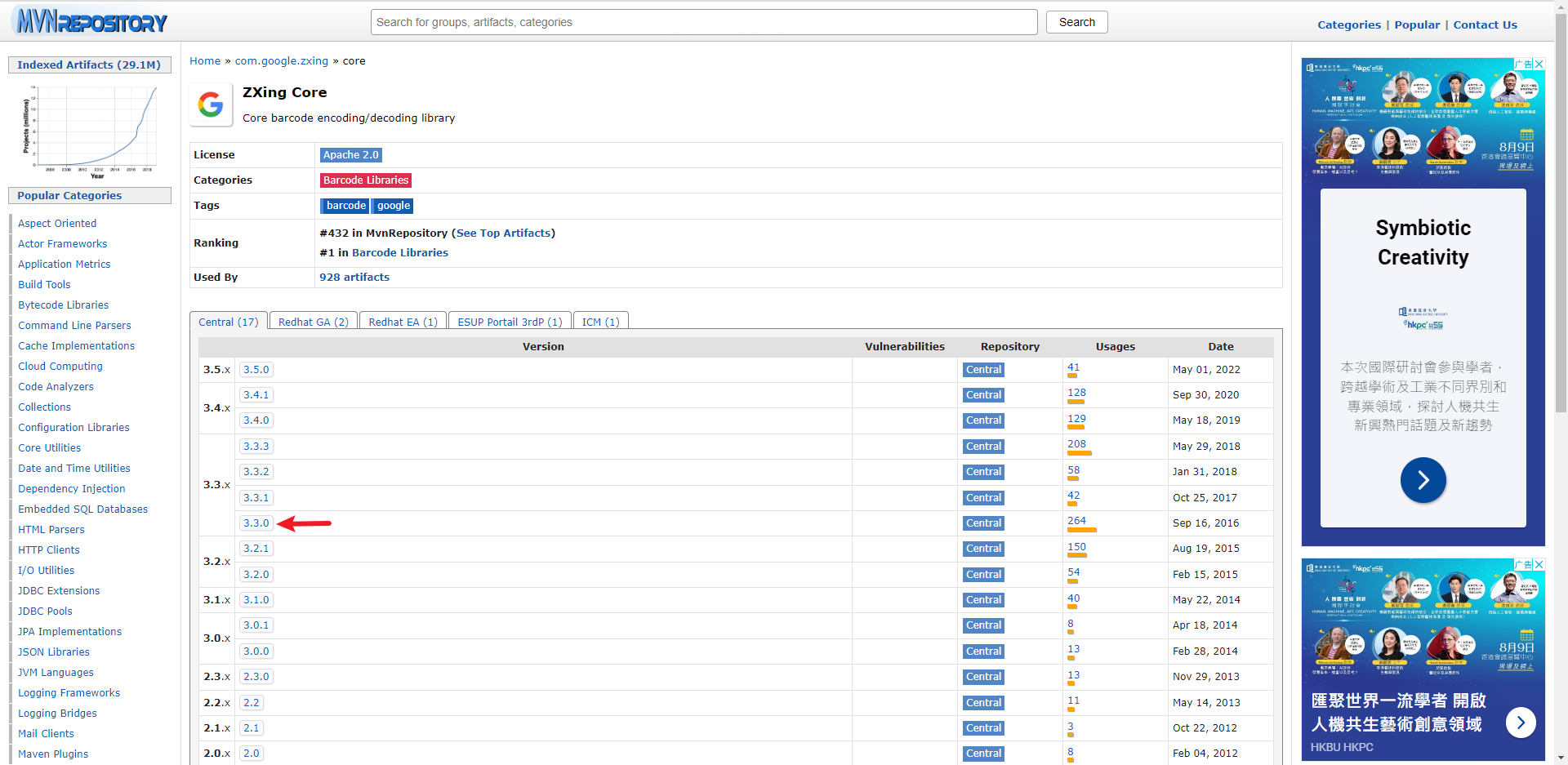Close the top ad with X icon
This screenshot has width=1568, height=765.
point(1539,64)
